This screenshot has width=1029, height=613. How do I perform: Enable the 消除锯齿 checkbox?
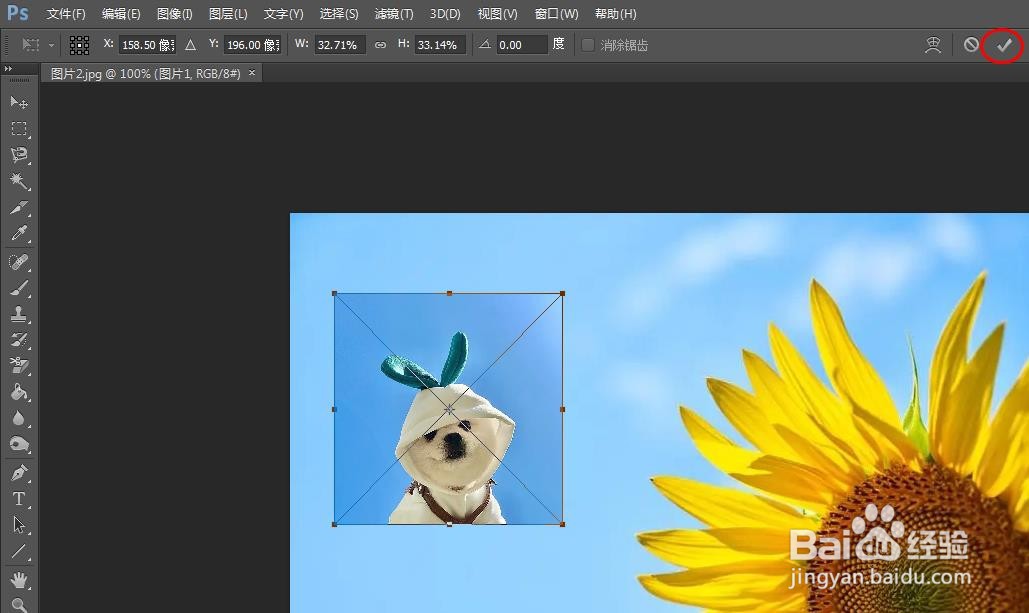click(588, 45)
